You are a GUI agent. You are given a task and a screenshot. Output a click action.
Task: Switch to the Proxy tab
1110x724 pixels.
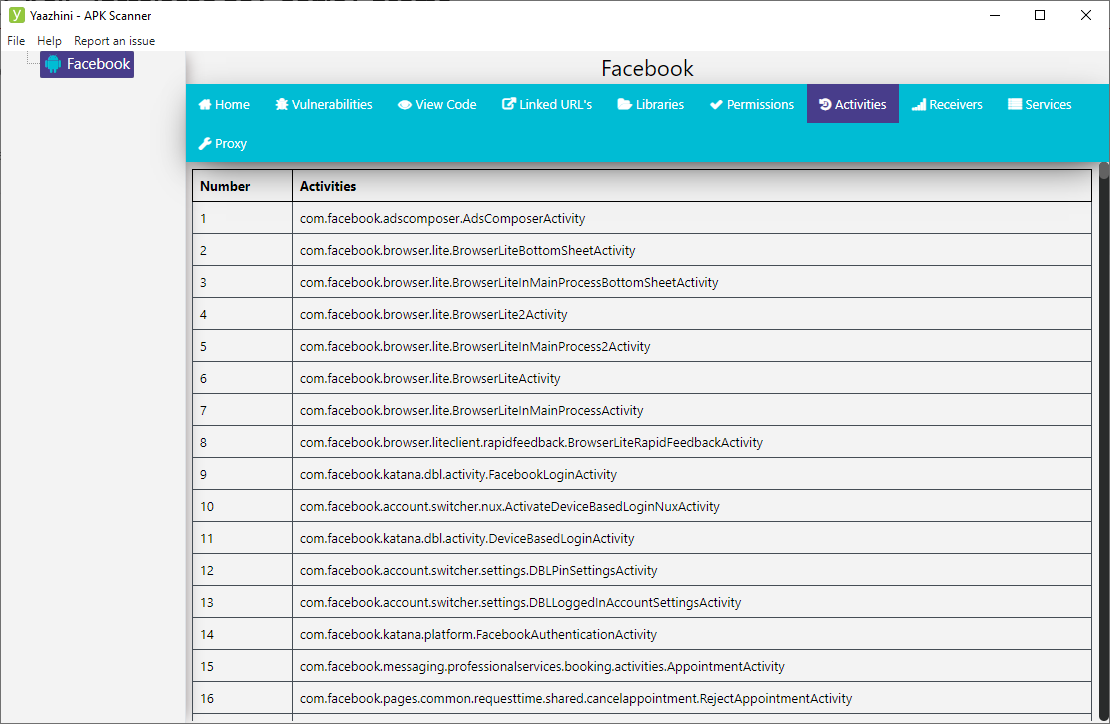point(223,143)
